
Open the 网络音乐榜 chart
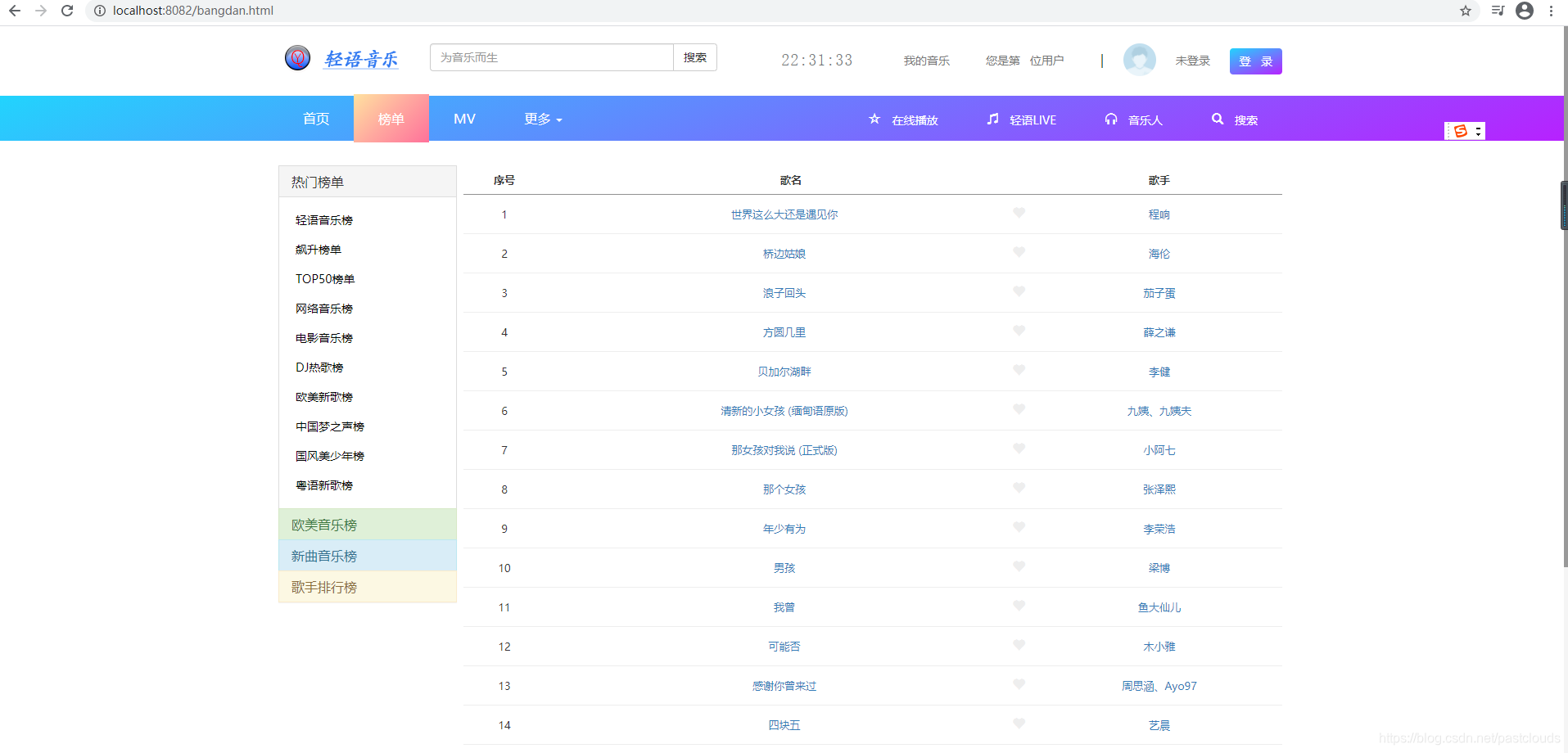click(324, 309)
